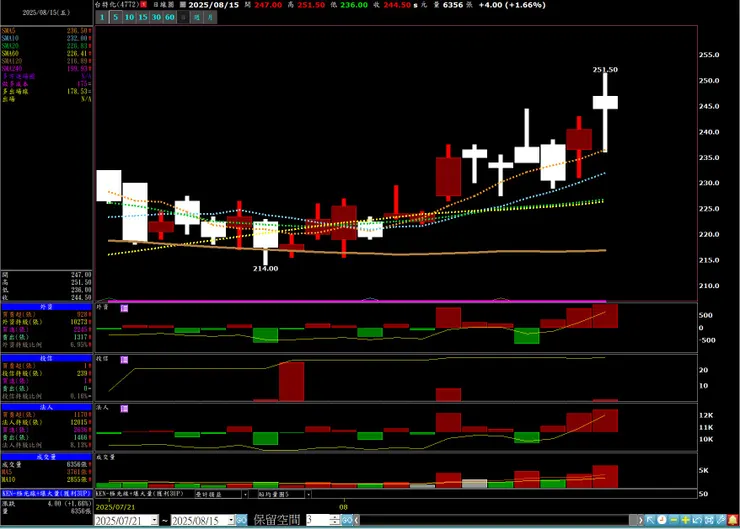Open the end date dropdown 2025/08/15
Viewport: 740px width, 529px height.
pyautogui.click(x=231, y=520)
